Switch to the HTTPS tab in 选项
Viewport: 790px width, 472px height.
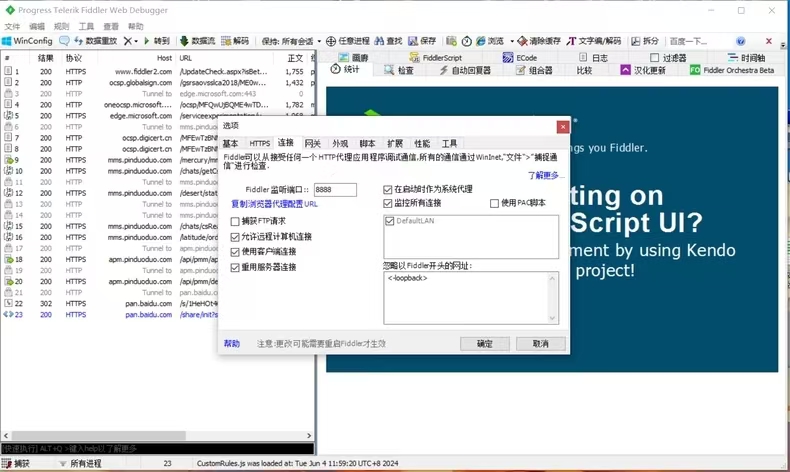click(259, 144)
